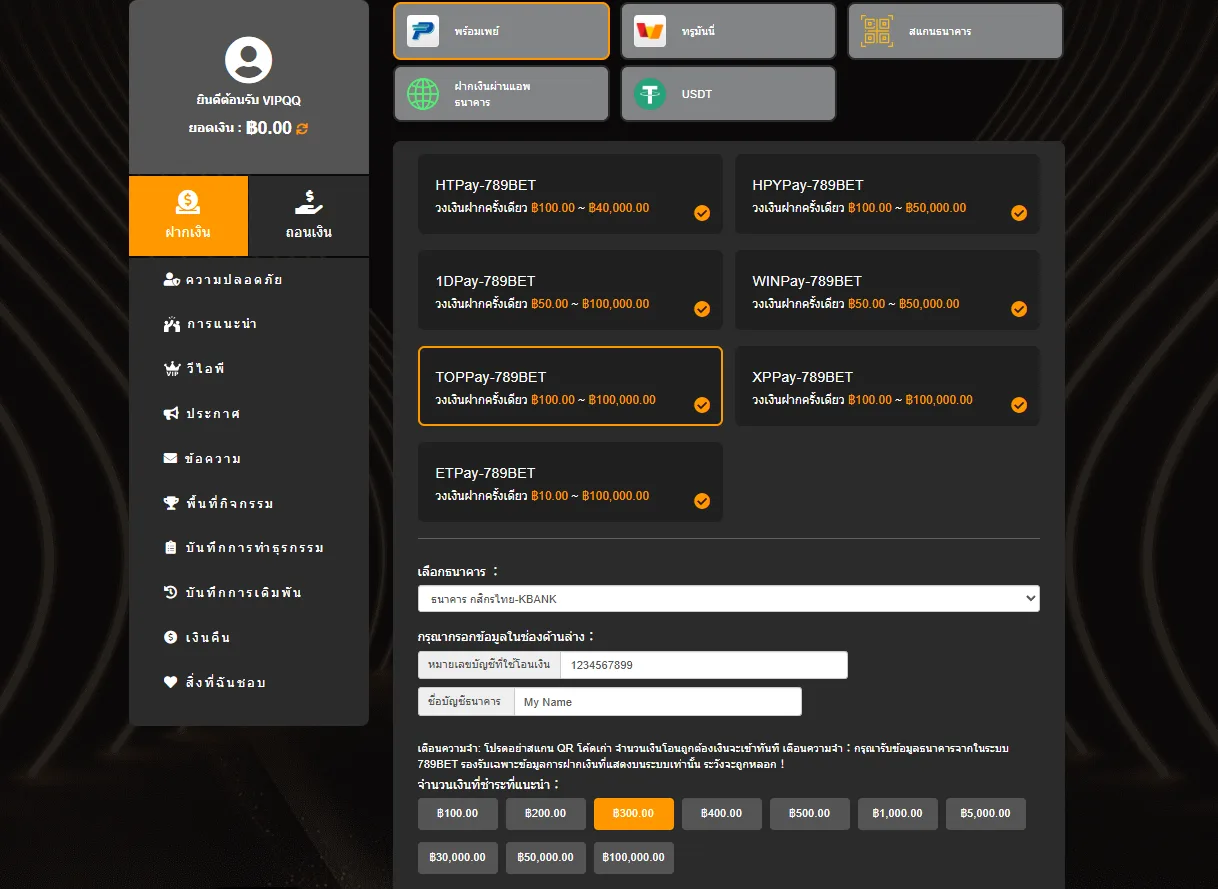Open the KBANK bank selection dropdown
Screen dimensions: 1218x889
[x=729, y=599]
